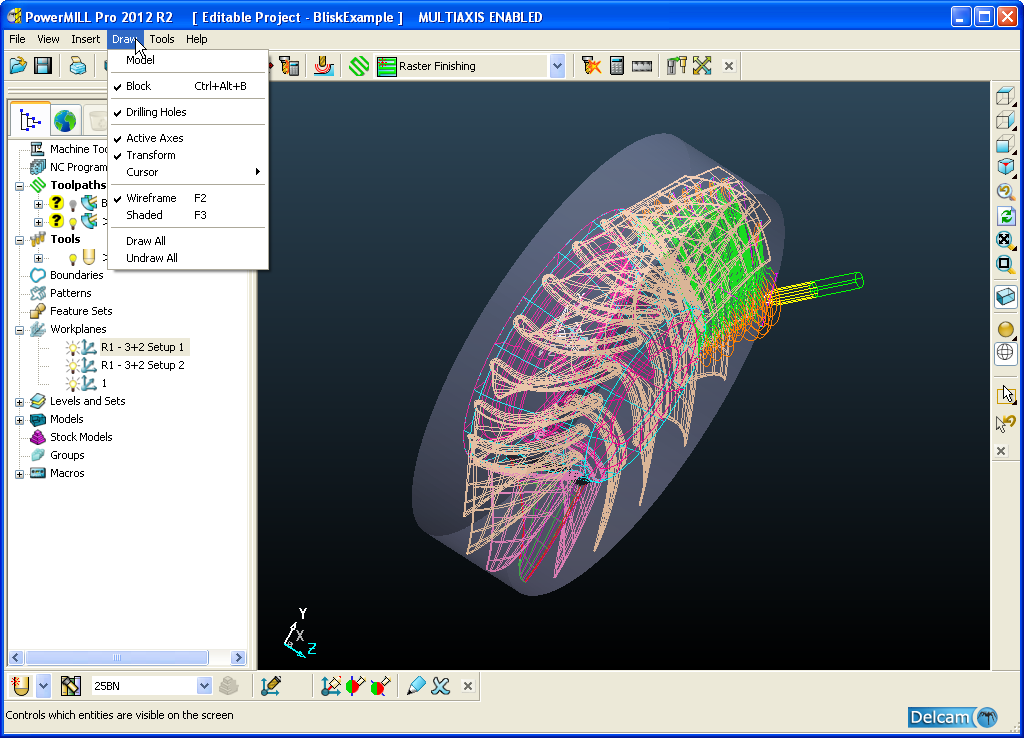Choose Shaded from the Draw menu
Viewport: 1024px width, 738px height.
click(x=188, y=216)
